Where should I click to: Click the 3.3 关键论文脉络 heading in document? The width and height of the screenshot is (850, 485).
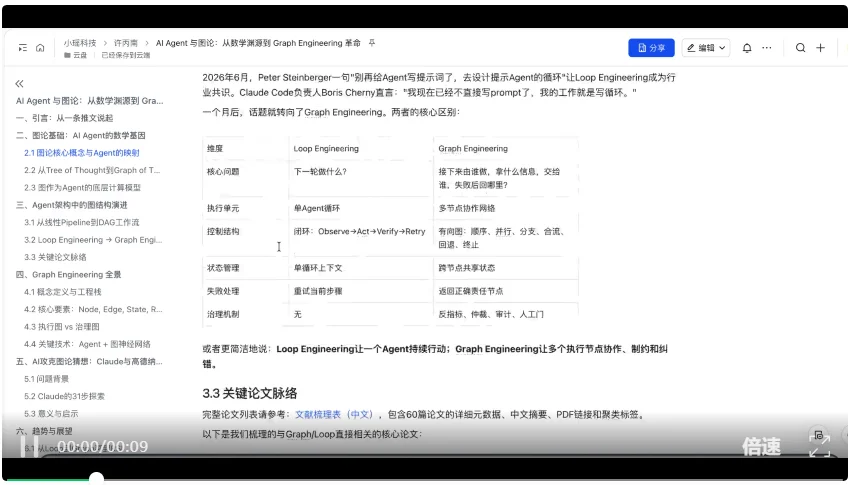tap(250, 393)
